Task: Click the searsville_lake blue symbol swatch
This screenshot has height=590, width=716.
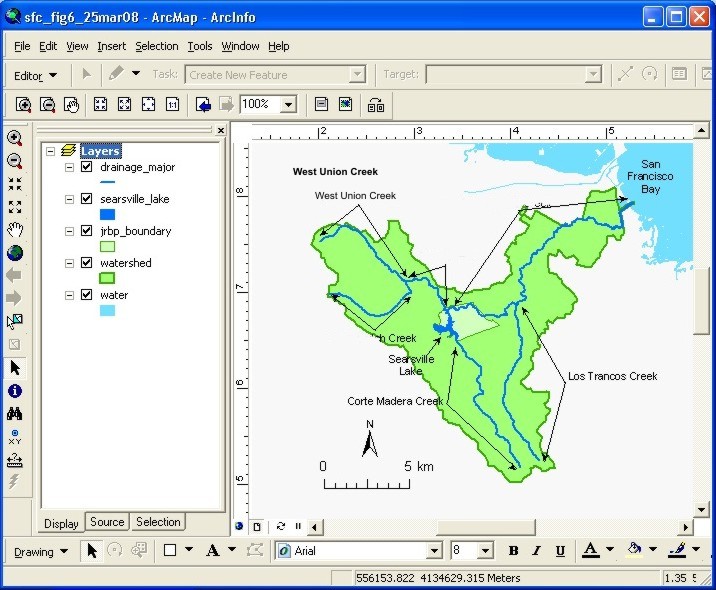Action: [x=107, y=214]
